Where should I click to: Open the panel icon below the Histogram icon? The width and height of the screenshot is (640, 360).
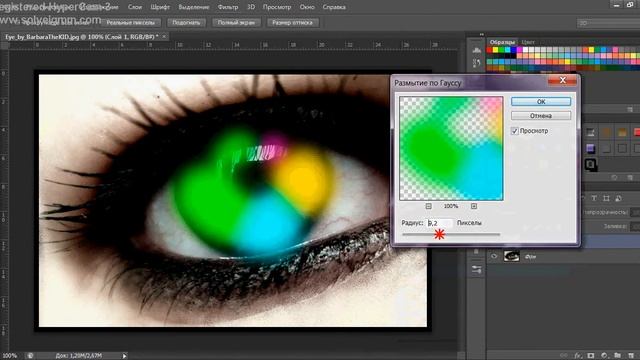click(476, 63)
